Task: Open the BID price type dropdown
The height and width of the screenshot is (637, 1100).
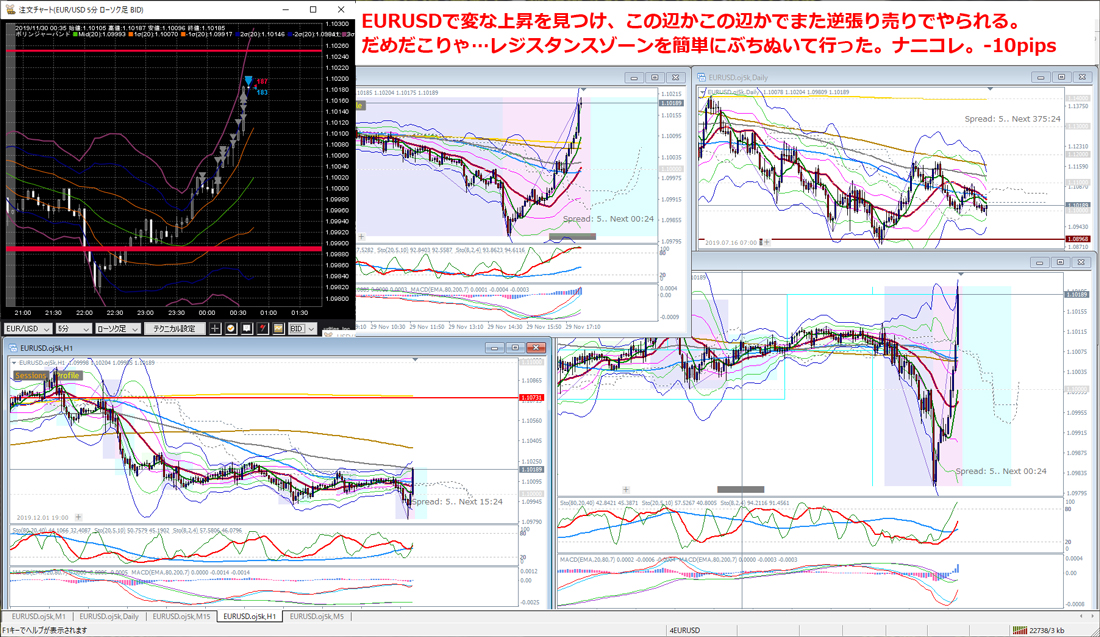Action: coord(302,328)
